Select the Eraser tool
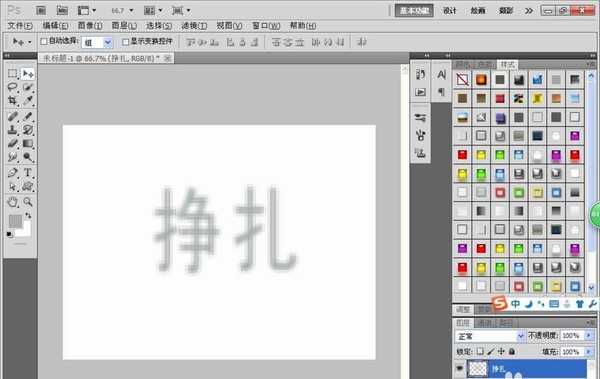The height and width of the screenshot is (379, 600). click(x=12, y=144)
